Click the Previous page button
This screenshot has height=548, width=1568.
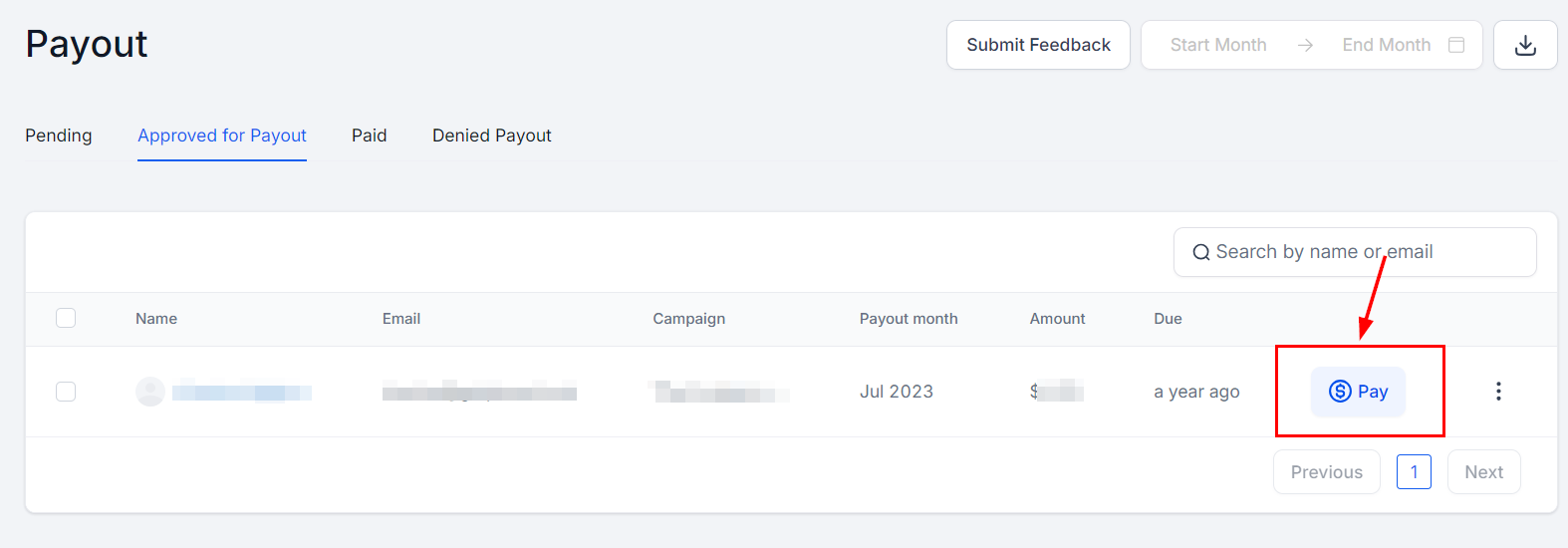coord(1326,472)
